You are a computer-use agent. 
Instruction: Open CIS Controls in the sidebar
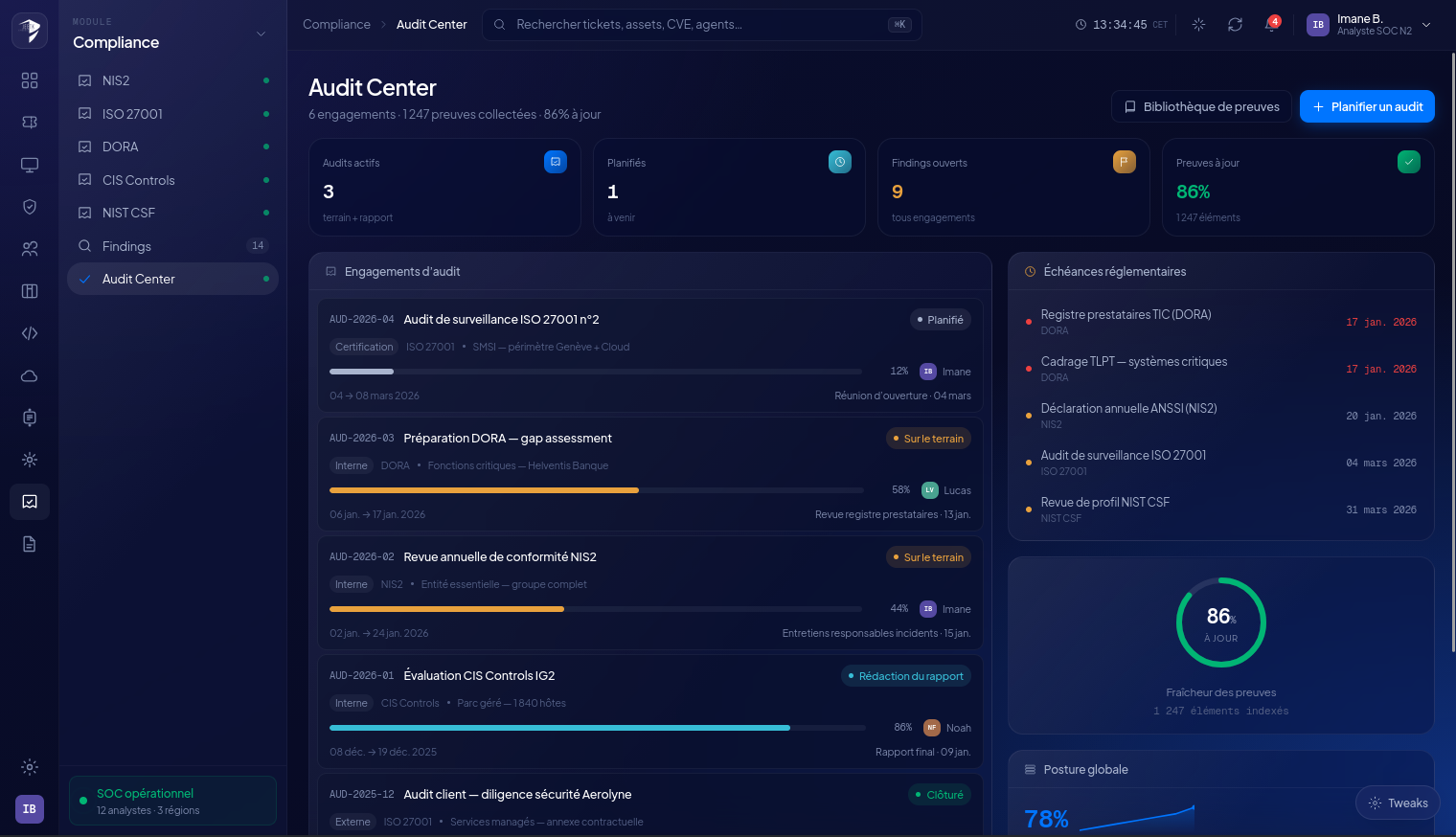pos(172,180)
